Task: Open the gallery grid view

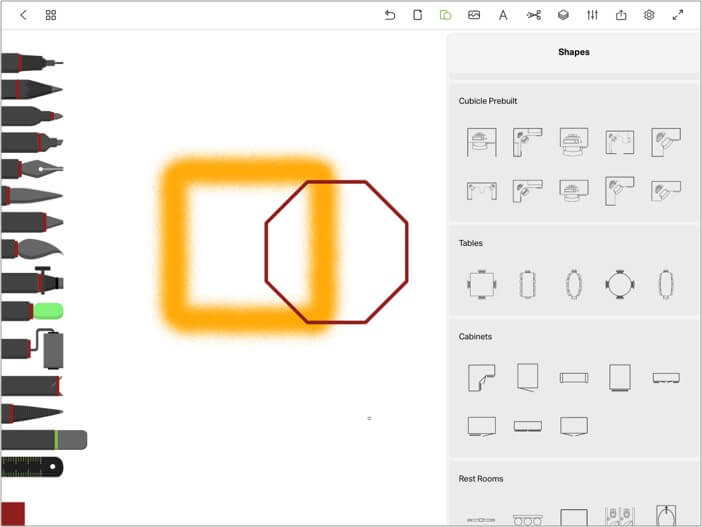Action: tap(51, 15)
